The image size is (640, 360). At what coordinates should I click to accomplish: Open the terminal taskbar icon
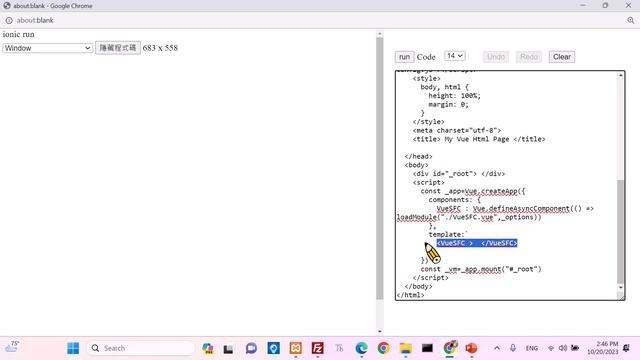point(427,348)
